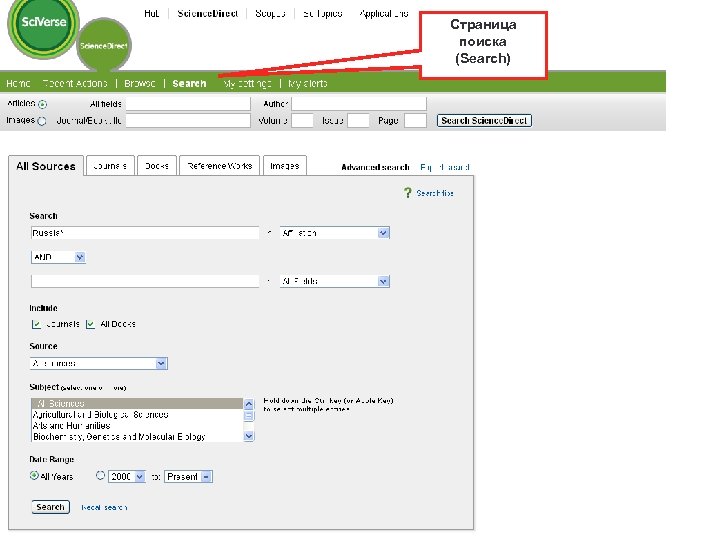Open Search in green navigation bar
720x540 pixels.
189,84
